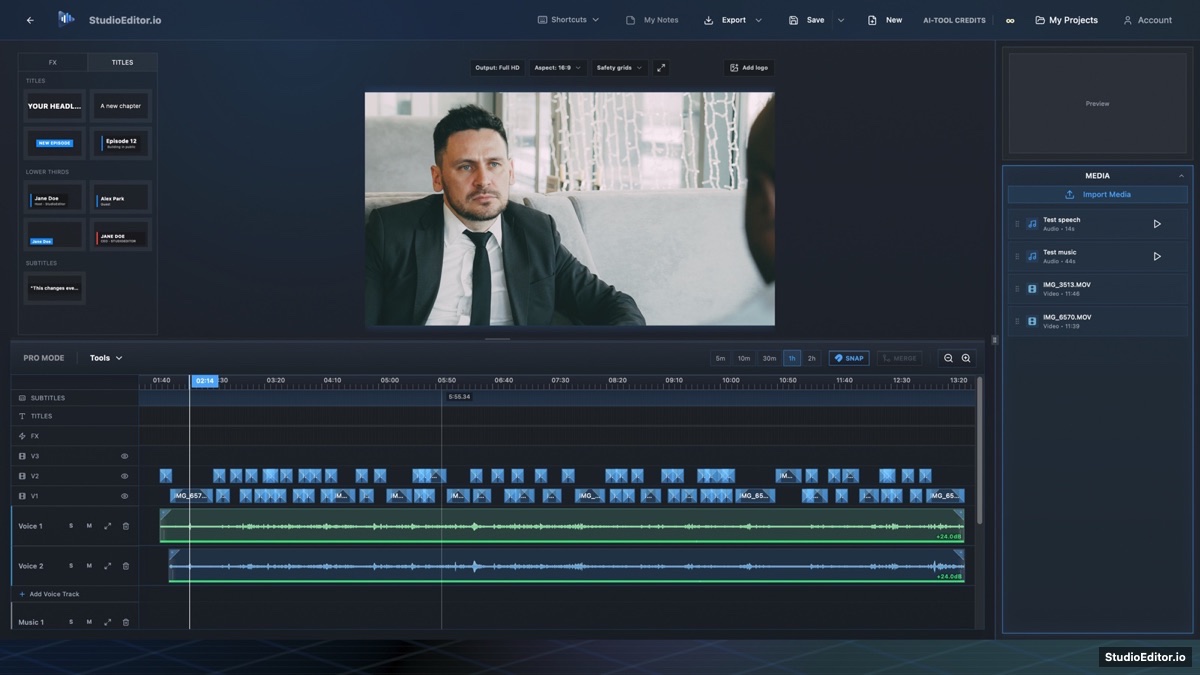Mute the Music 1 track

(x=89, y=622)
